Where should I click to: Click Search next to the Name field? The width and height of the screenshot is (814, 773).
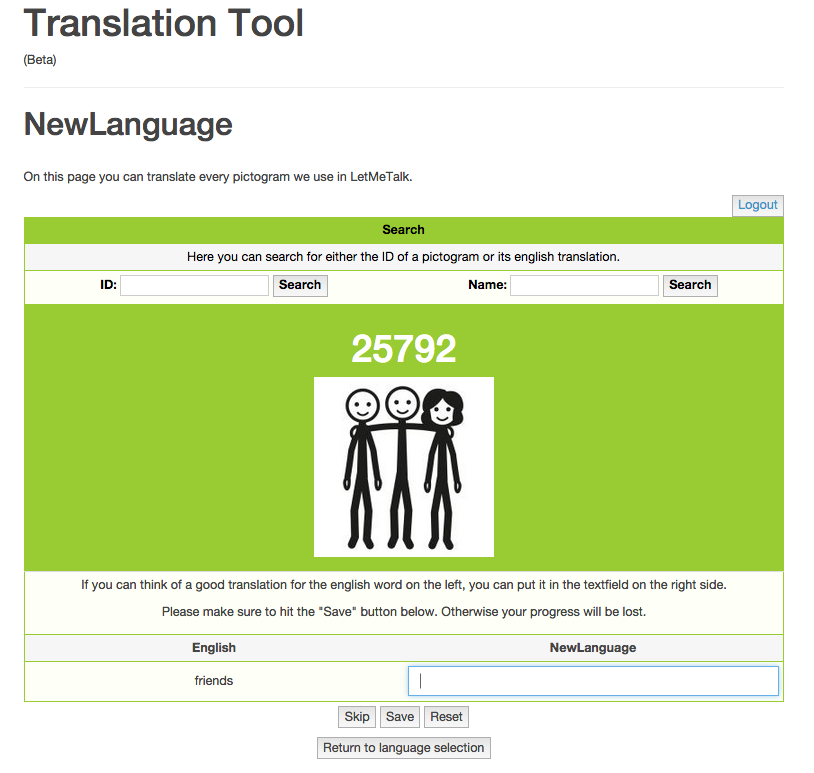[x=689, y=285]
